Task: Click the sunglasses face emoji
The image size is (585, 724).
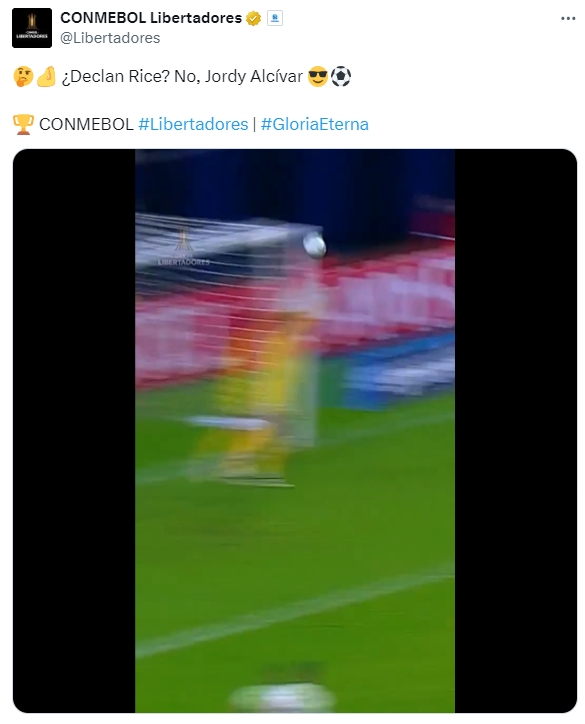Action: coord(318,77)
